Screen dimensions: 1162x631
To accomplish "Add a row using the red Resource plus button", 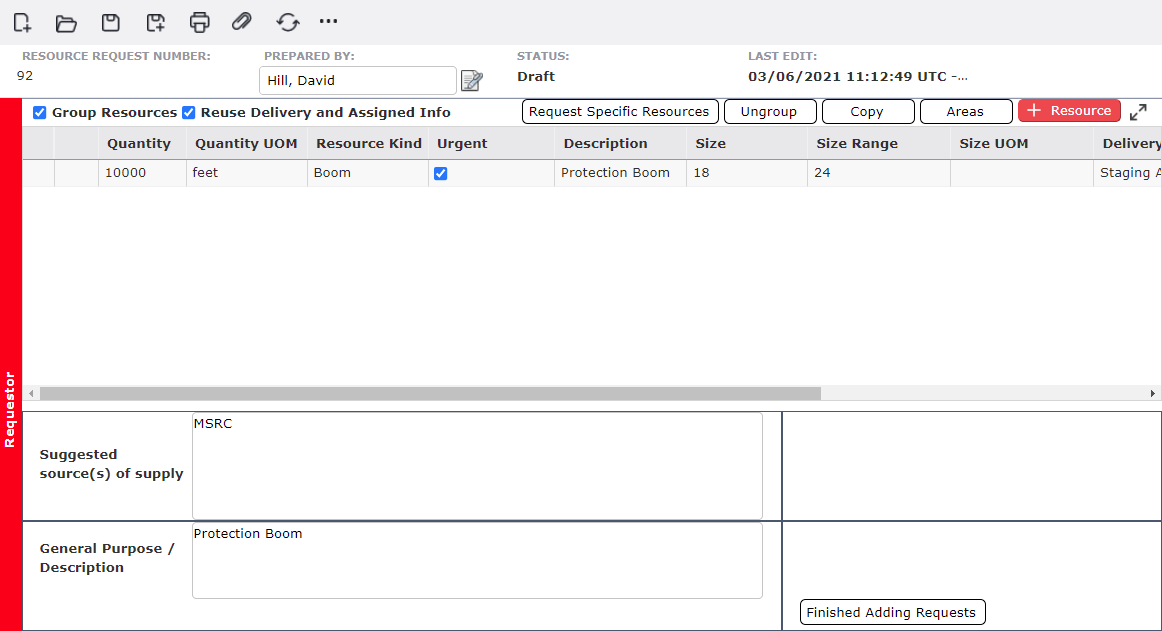I will (x=1069, y=111).
